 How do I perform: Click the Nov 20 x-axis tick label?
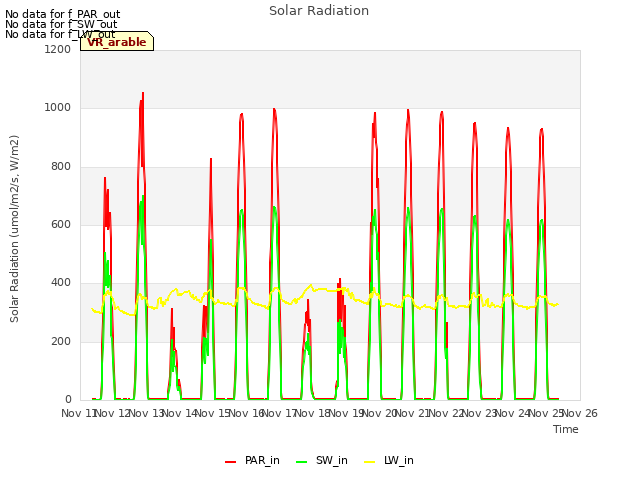pyautogui.click(x=380, y=413)
